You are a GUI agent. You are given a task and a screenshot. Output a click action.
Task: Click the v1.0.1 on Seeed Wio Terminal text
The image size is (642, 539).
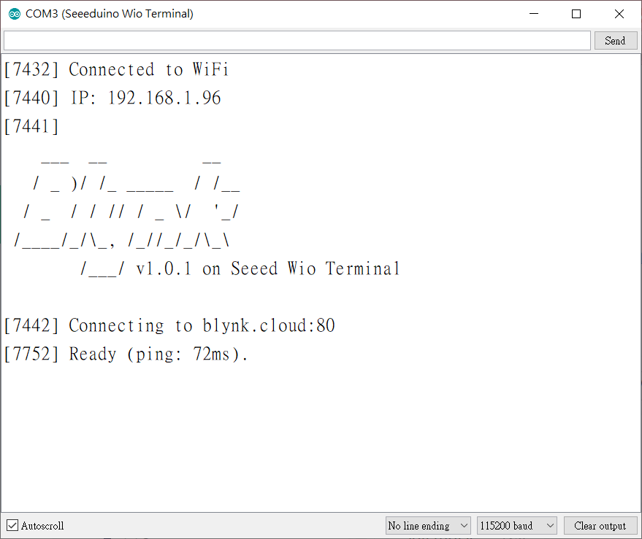click(268, 269)
